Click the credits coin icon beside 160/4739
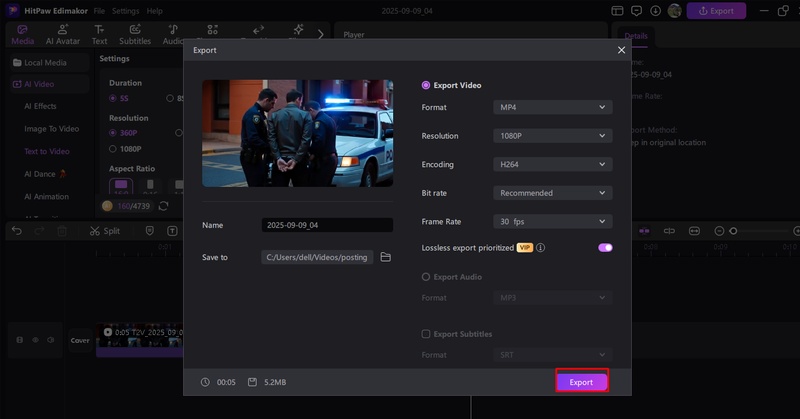800x419 pixels. (107, 206)
